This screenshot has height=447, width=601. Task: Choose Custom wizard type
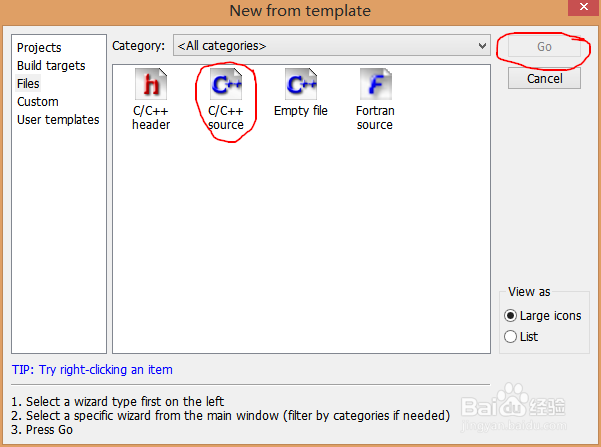(x=38, y=102)
